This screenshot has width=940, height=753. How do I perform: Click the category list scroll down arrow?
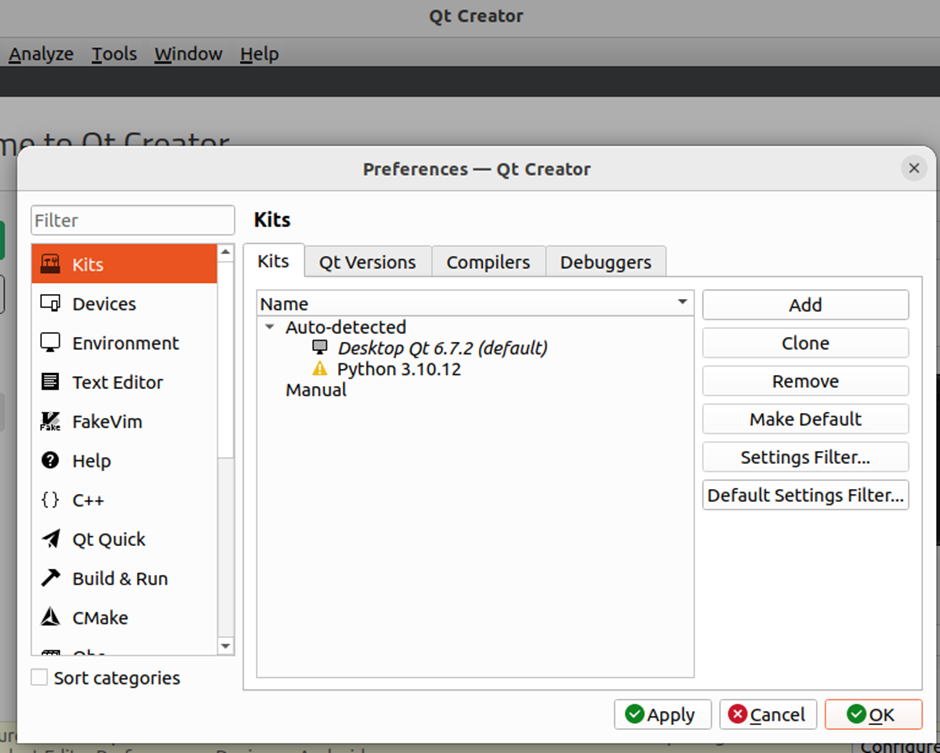pos(225,646)
